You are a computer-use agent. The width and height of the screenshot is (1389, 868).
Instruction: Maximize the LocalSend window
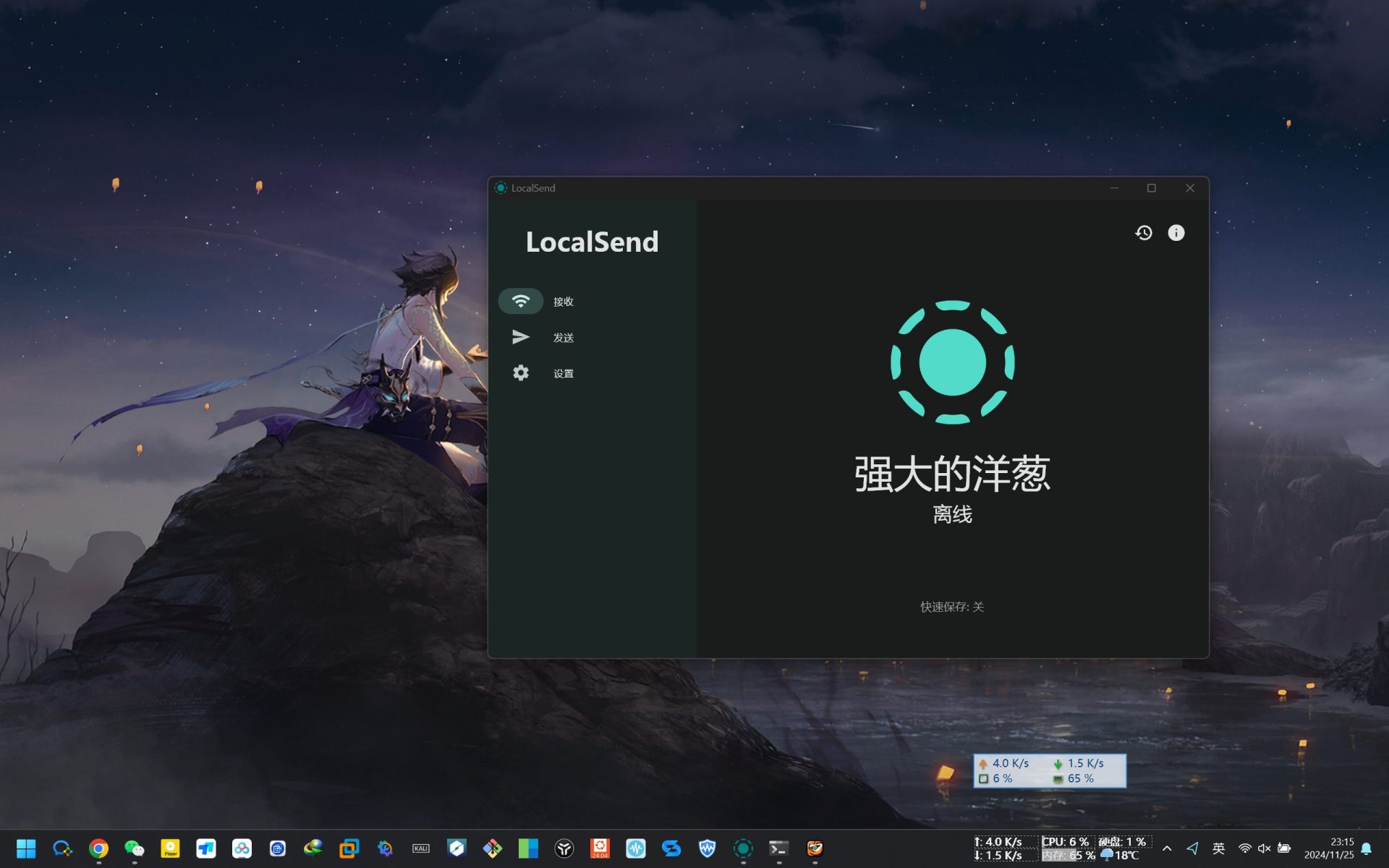(1152, 188)
